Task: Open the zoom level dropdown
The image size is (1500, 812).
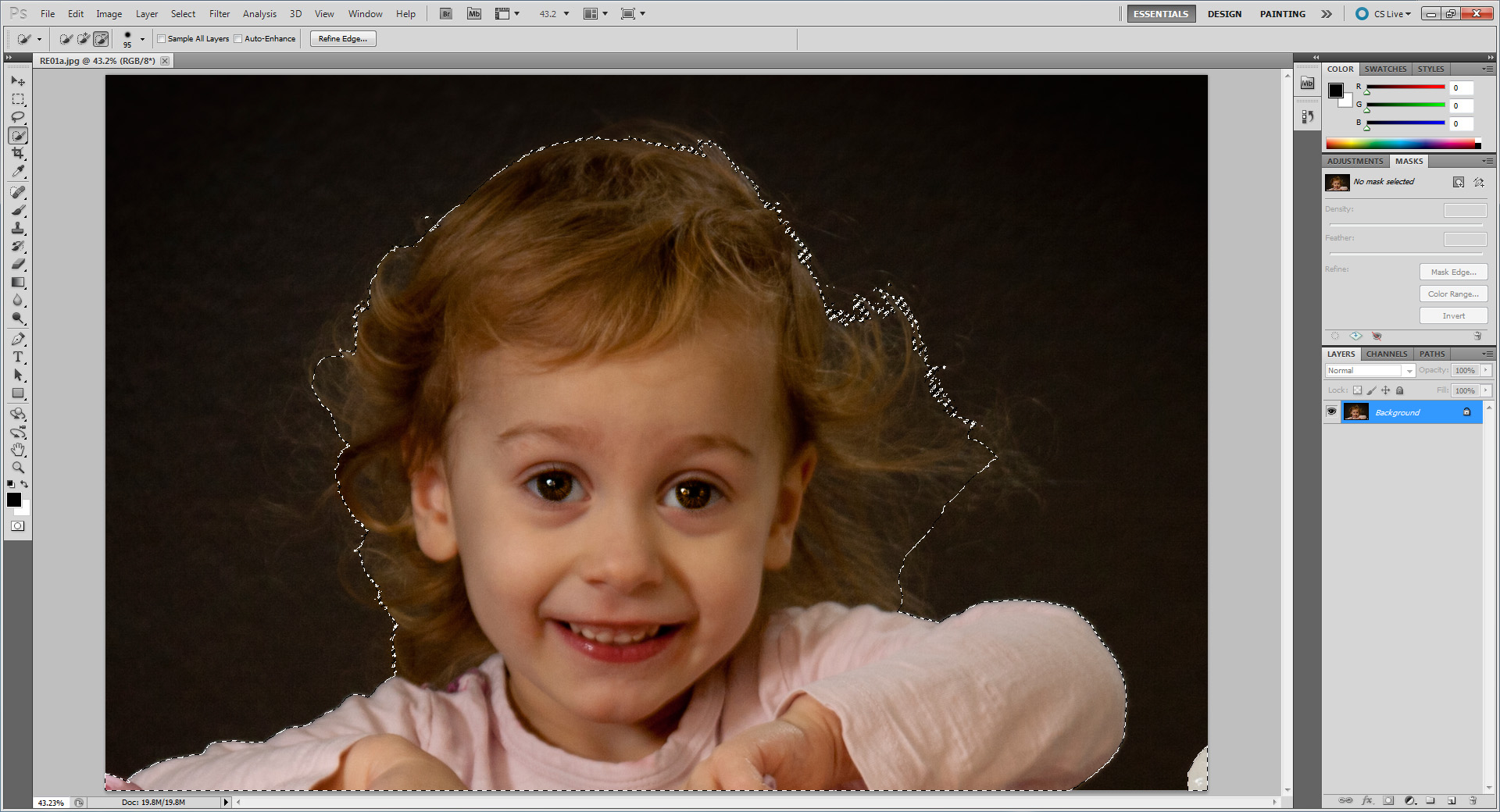Action: (566, 13)
